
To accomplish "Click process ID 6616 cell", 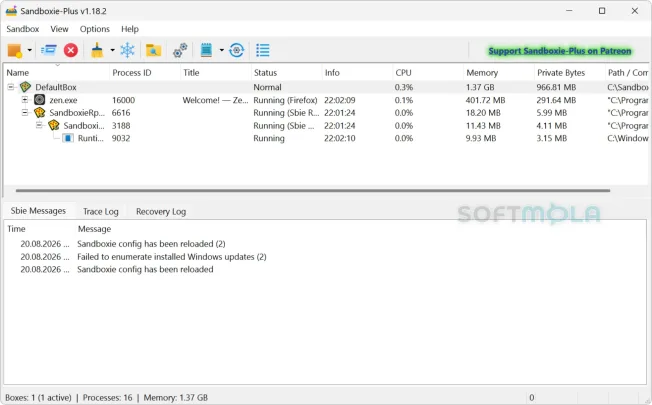I will tap(121, 113).
